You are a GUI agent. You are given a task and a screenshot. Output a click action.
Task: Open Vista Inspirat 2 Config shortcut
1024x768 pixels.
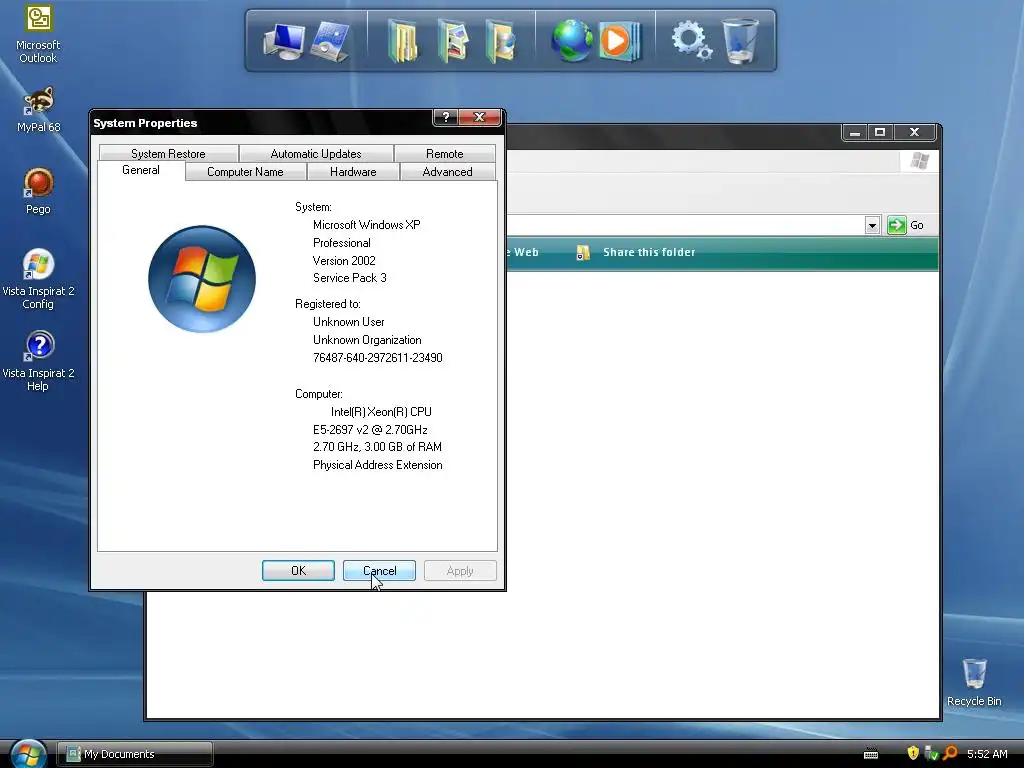tap(38, 279)
